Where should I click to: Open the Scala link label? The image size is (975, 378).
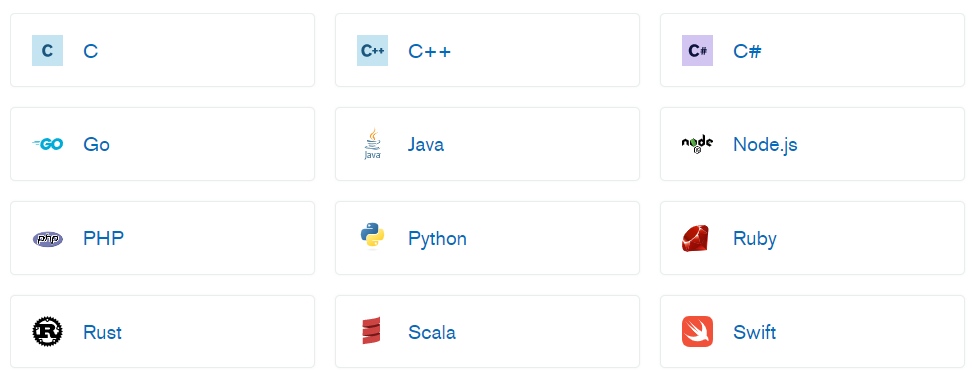pyautogui.click(x=432, y=332)
